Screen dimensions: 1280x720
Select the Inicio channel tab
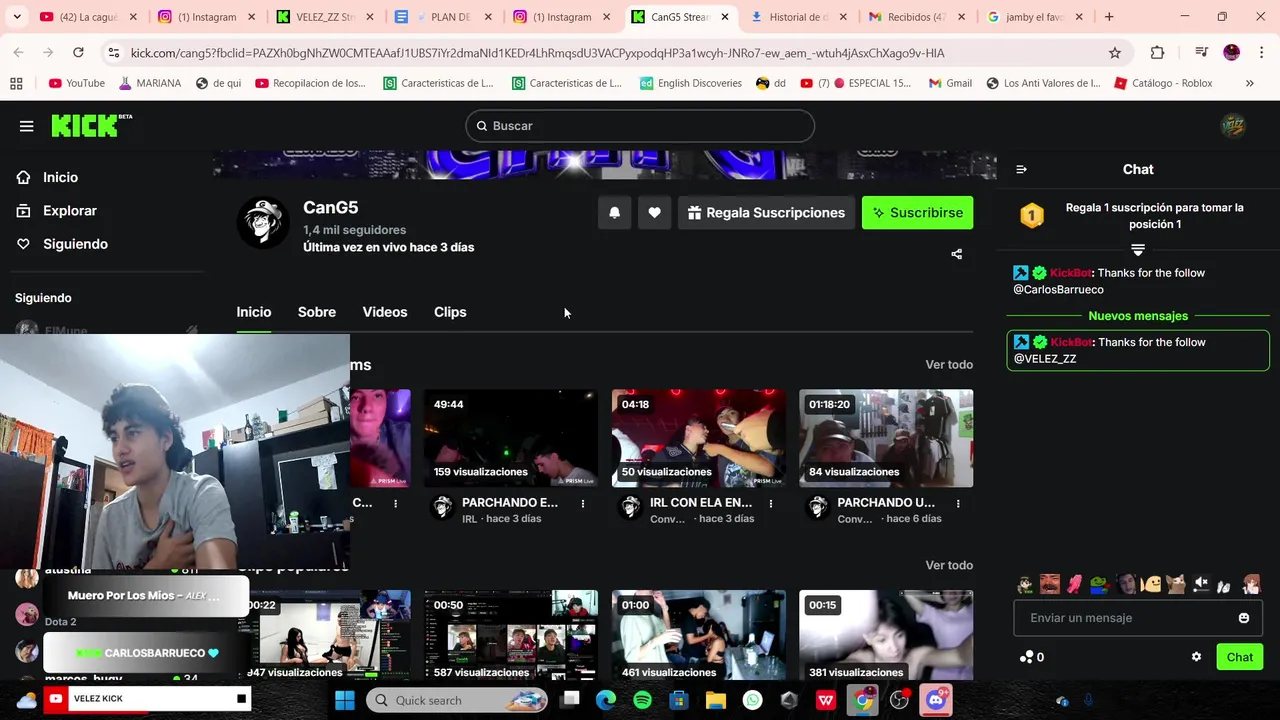(254, 312)
